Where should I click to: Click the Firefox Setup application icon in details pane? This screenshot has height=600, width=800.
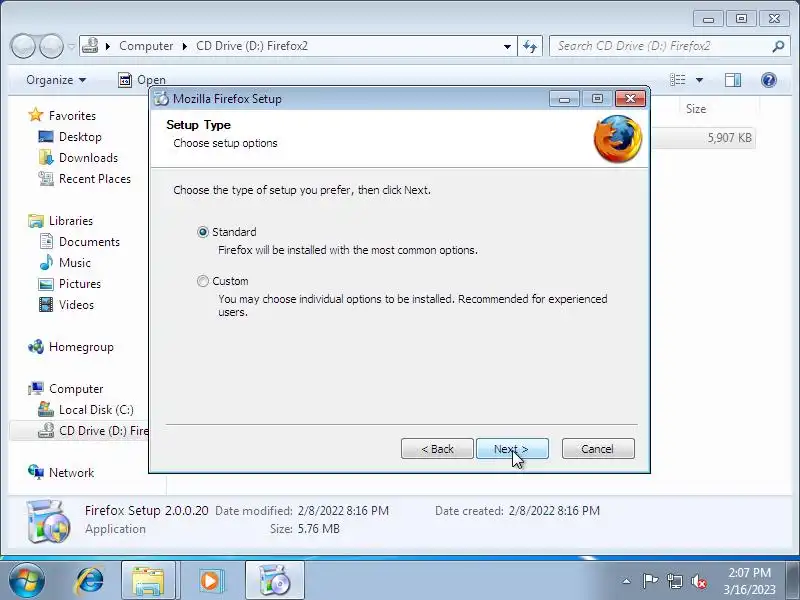pyautogui.click(x=47, y=520)
